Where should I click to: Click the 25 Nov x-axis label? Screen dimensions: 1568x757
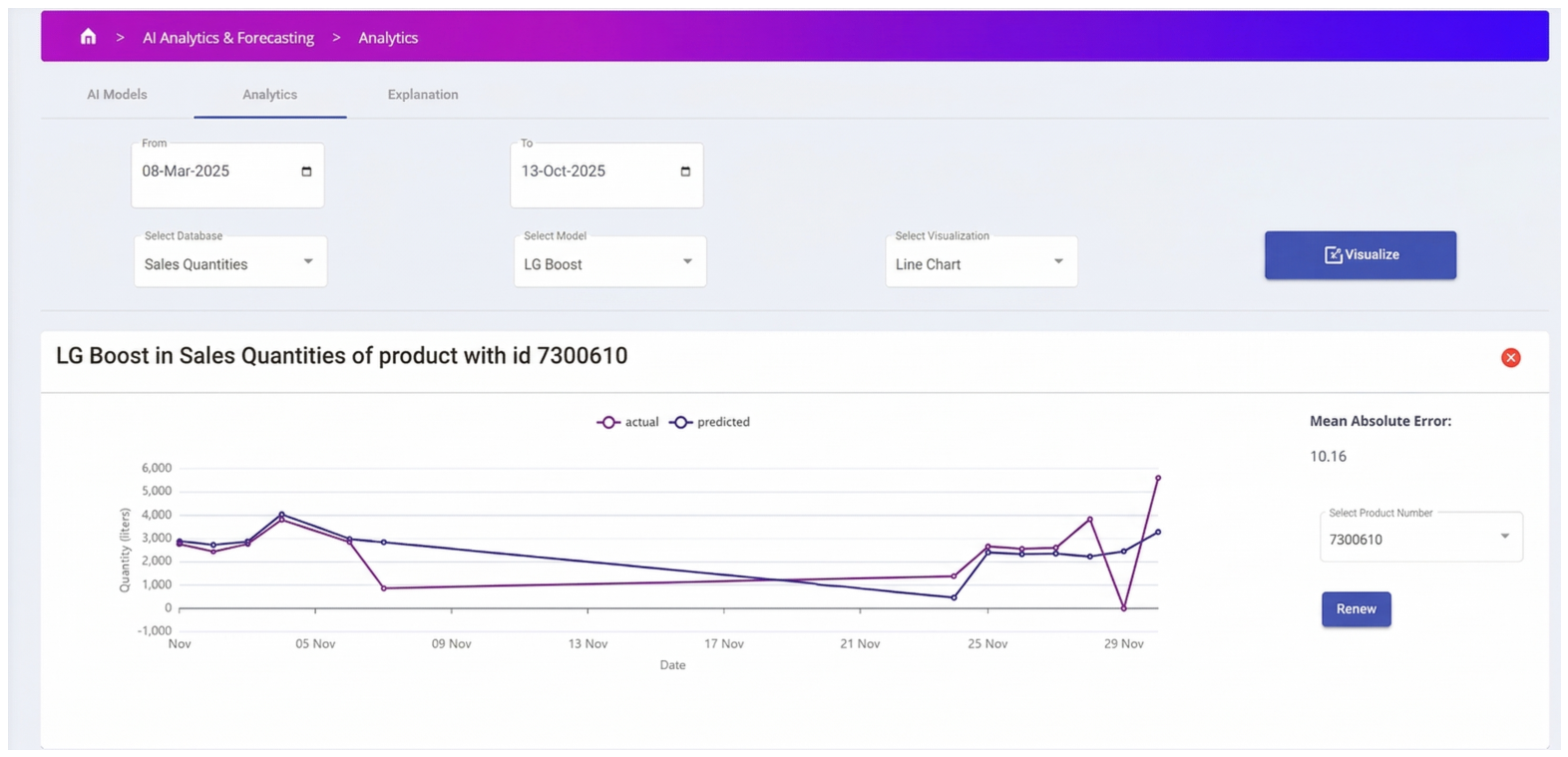point(987,644)
